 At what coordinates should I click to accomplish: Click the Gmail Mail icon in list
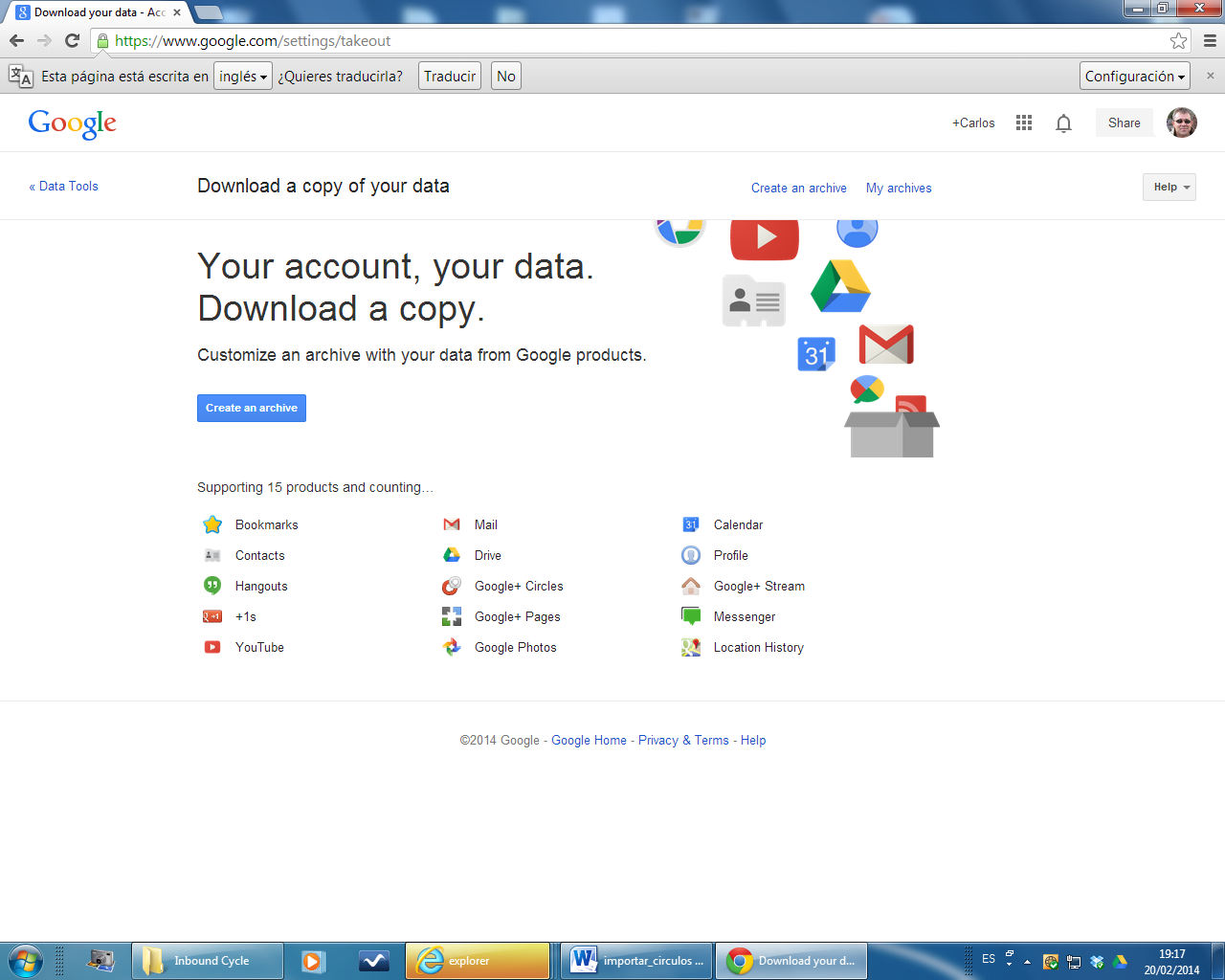[452, 524]
